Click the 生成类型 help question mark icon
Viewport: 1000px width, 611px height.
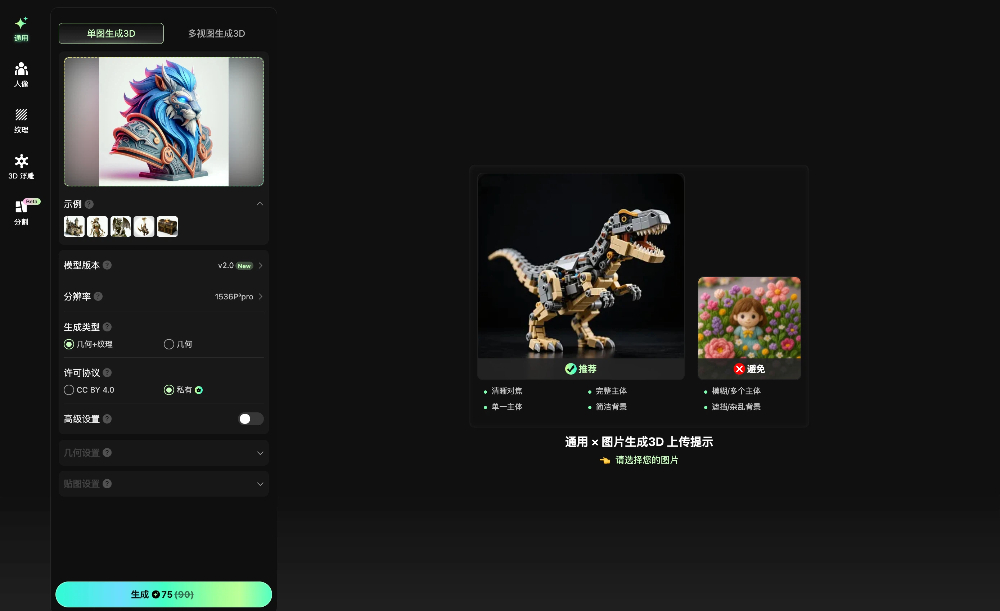pyautogui.click(x=109, y=327)
